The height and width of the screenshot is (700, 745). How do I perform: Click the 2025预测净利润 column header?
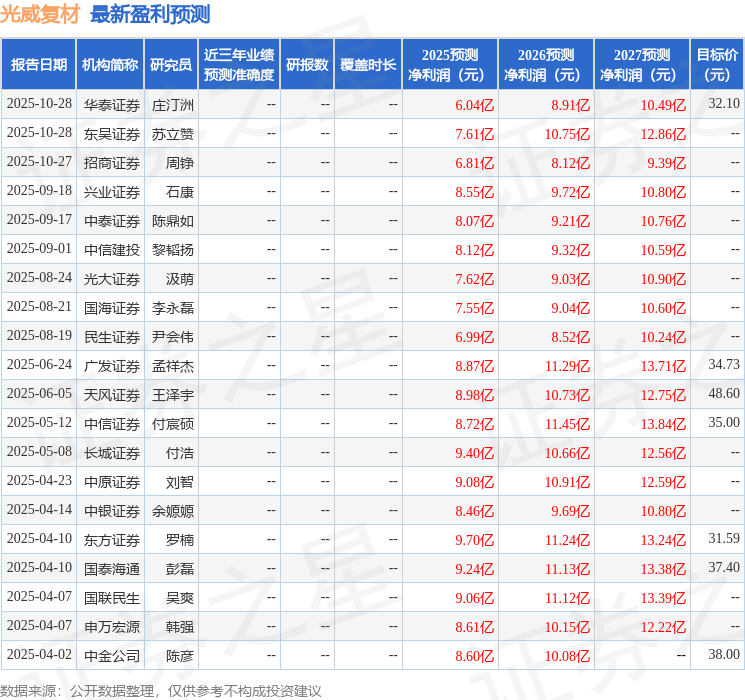(x=450, y=64)
